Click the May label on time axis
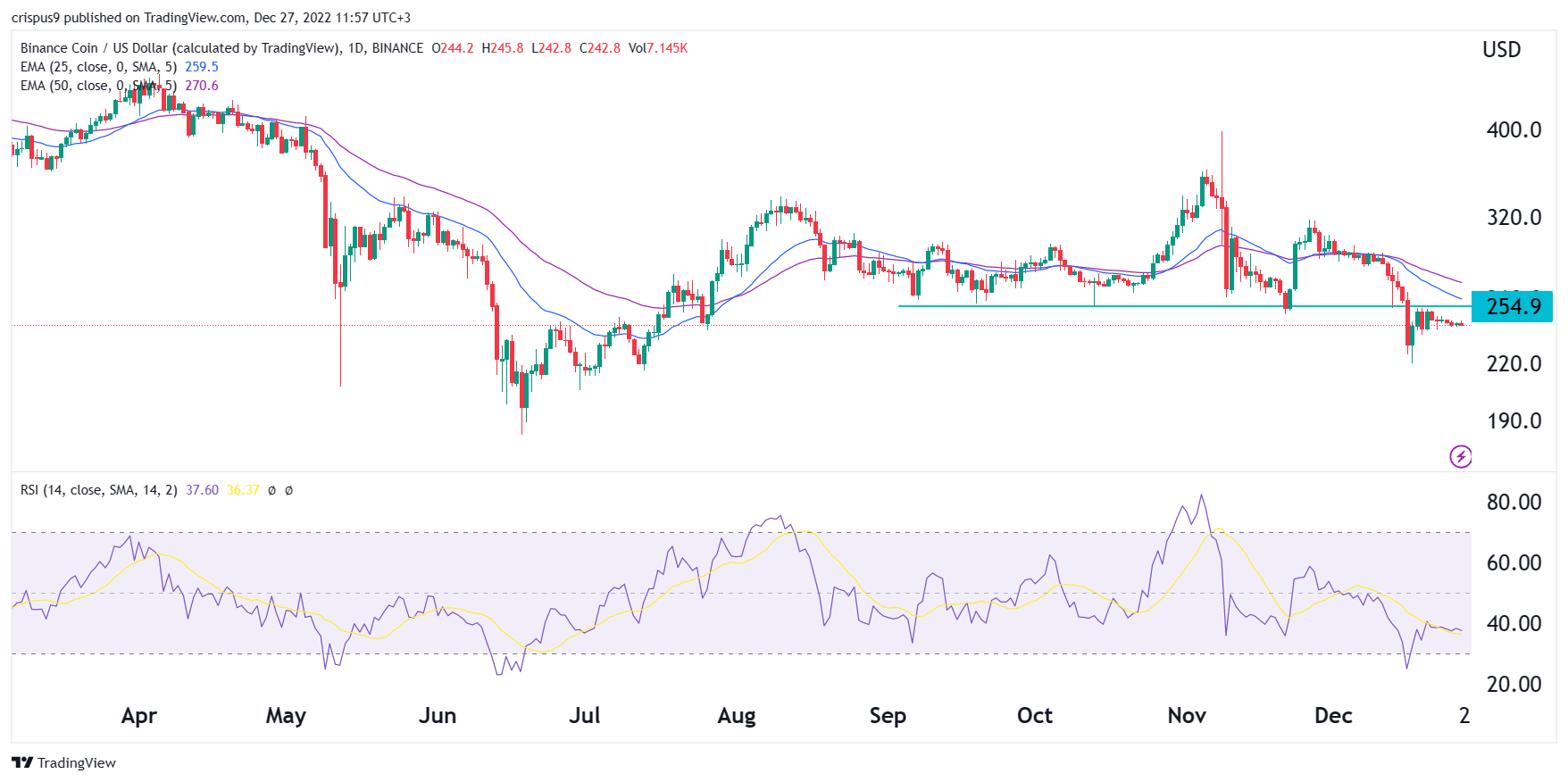 tap(286, 716)
